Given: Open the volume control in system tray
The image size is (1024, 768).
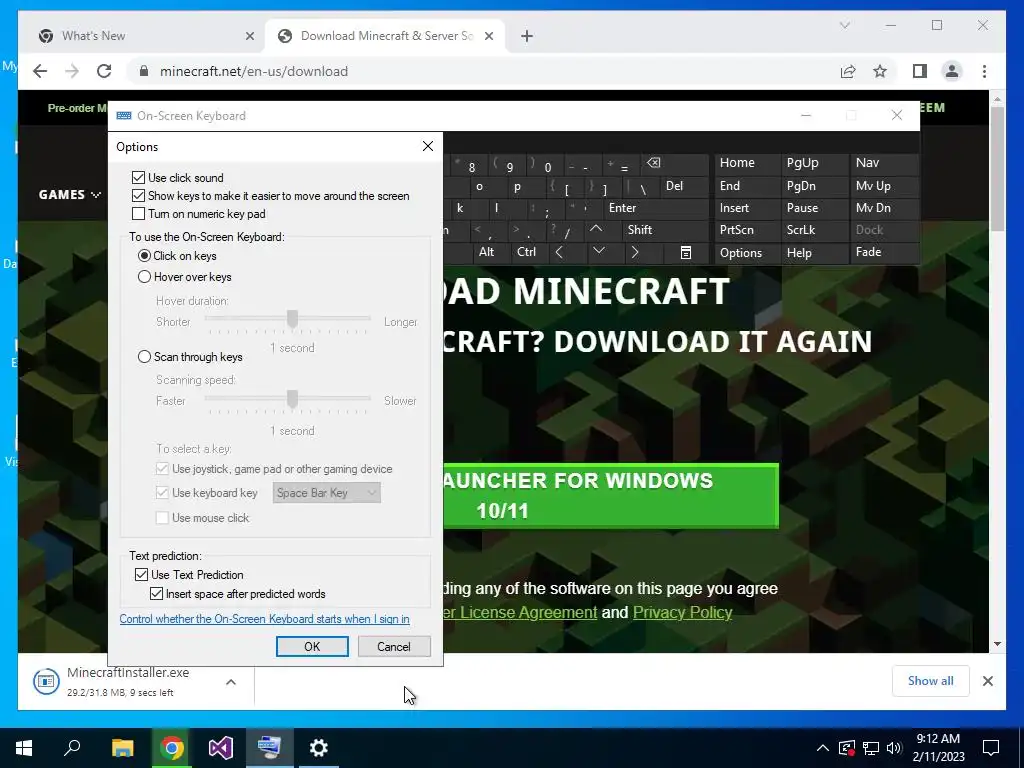Looking at the screenshot, I should (x=894, y=748).
